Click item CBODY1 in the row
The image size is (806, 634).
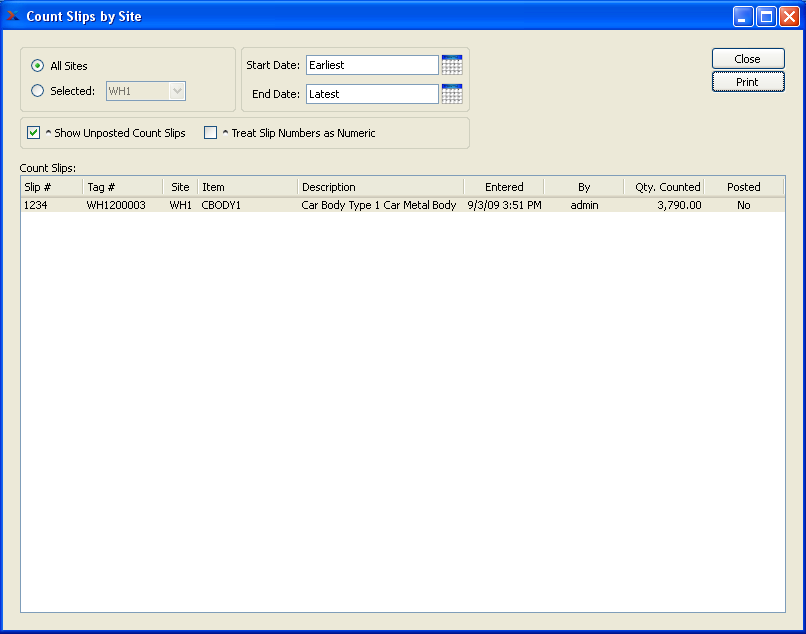(x=221, y=205)
